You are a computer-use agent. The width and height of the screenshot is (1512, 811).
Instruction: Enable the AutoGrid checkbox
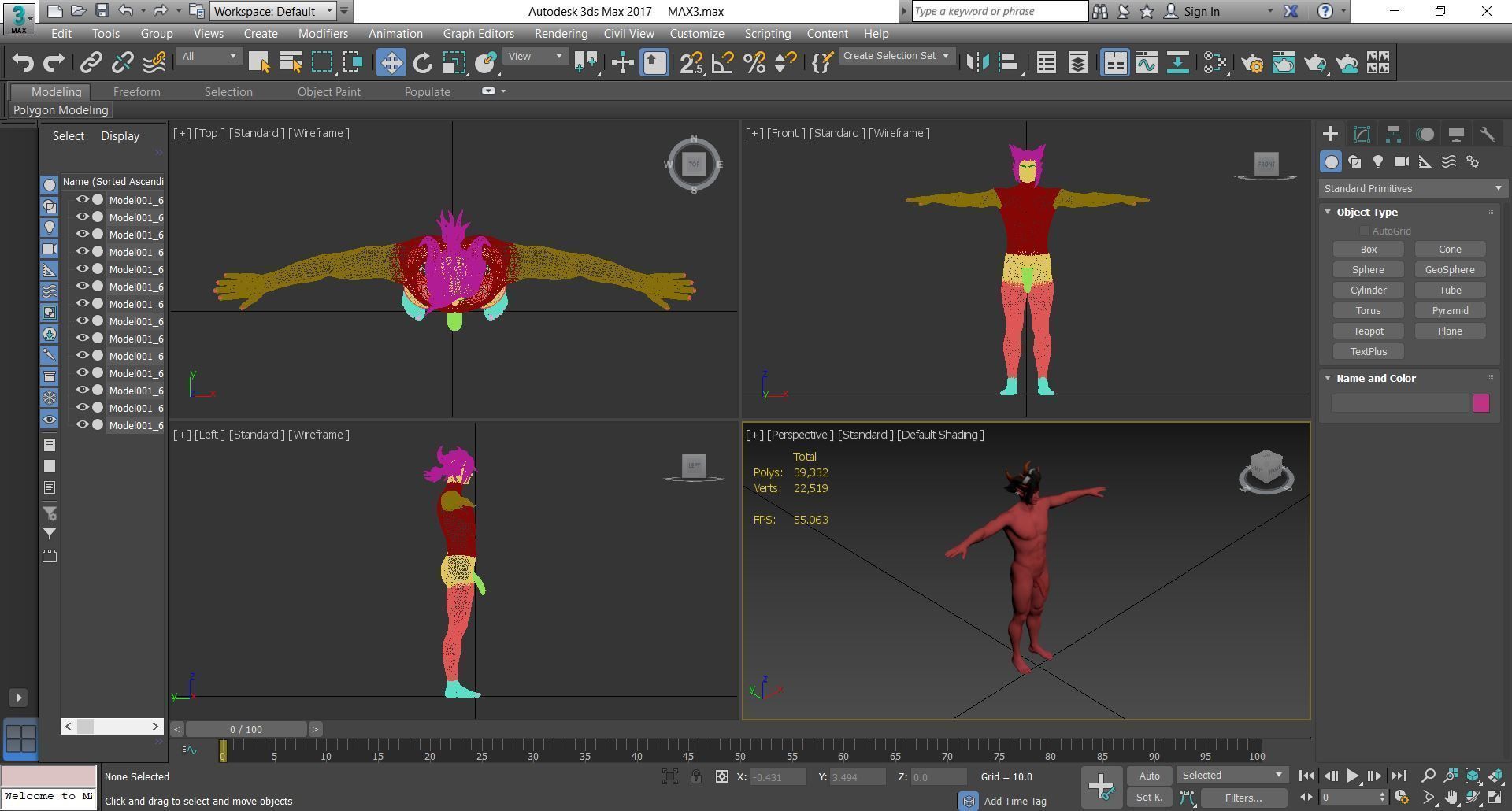coord(1364,231)
